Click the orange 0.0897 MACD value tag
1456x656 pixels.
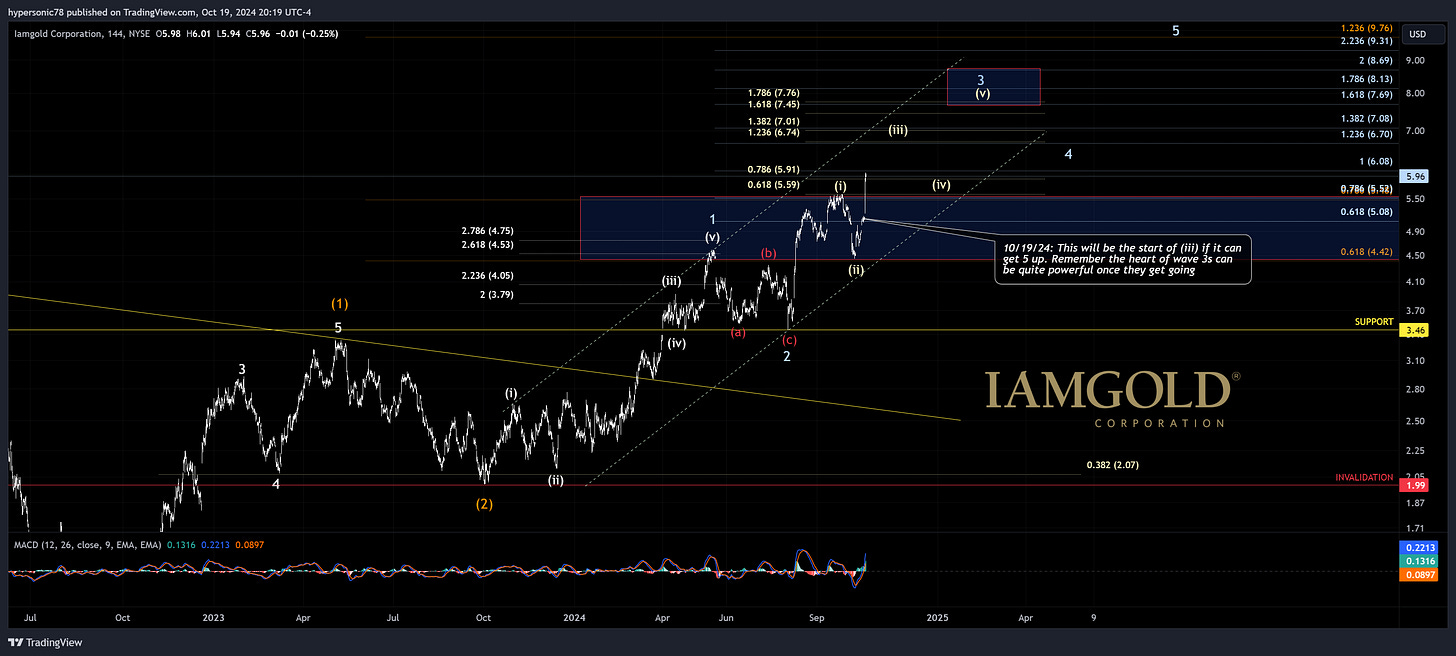[1418, 577]
